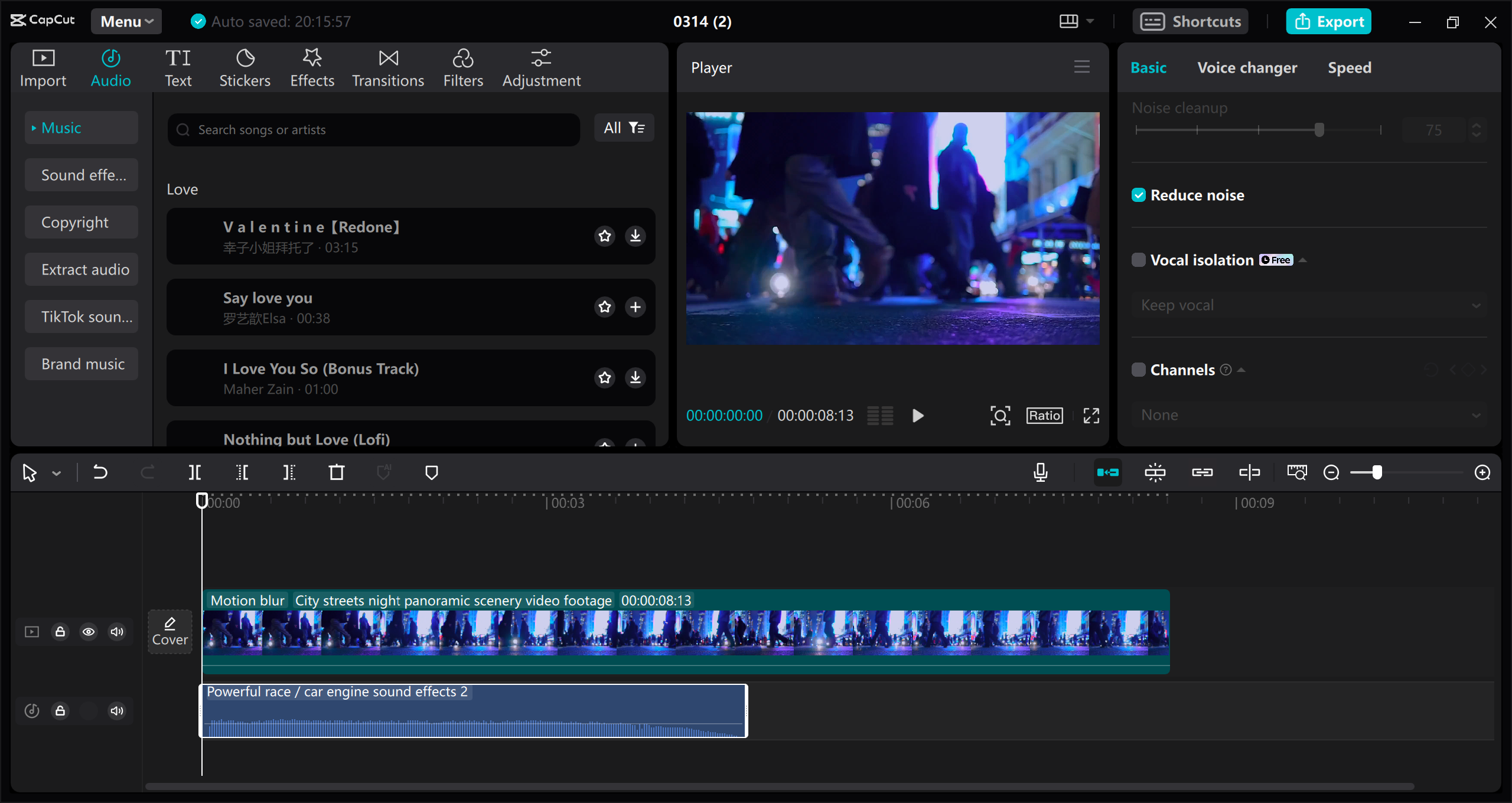Open the player hamburger menu
Viewport: 1512px width, 803px height.
point(1082,67)
